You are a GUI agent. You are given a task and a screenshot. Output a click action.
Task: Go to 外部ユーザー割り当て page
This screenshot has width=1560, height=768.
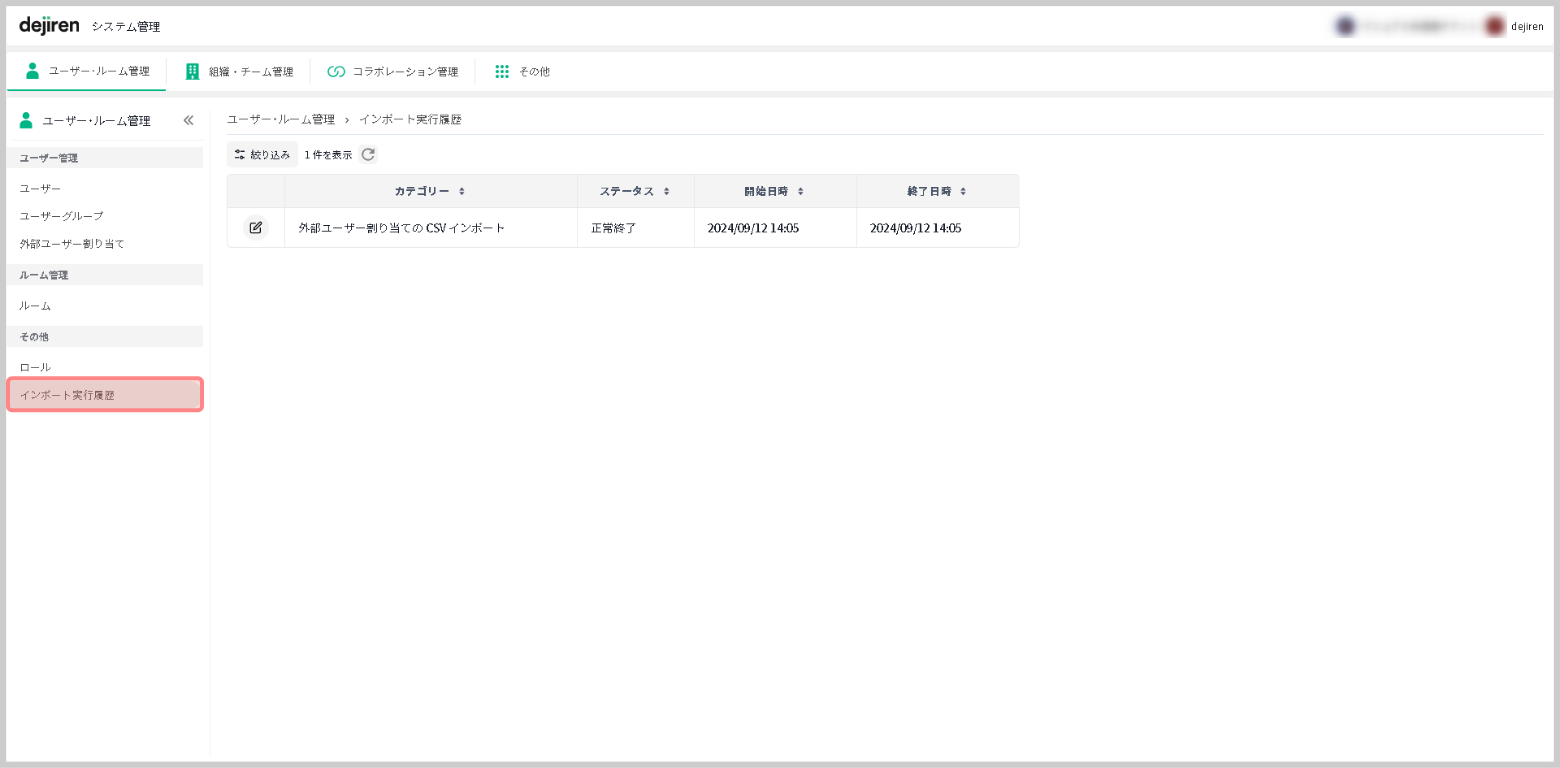pyautogui.click(x=72, y=244)
